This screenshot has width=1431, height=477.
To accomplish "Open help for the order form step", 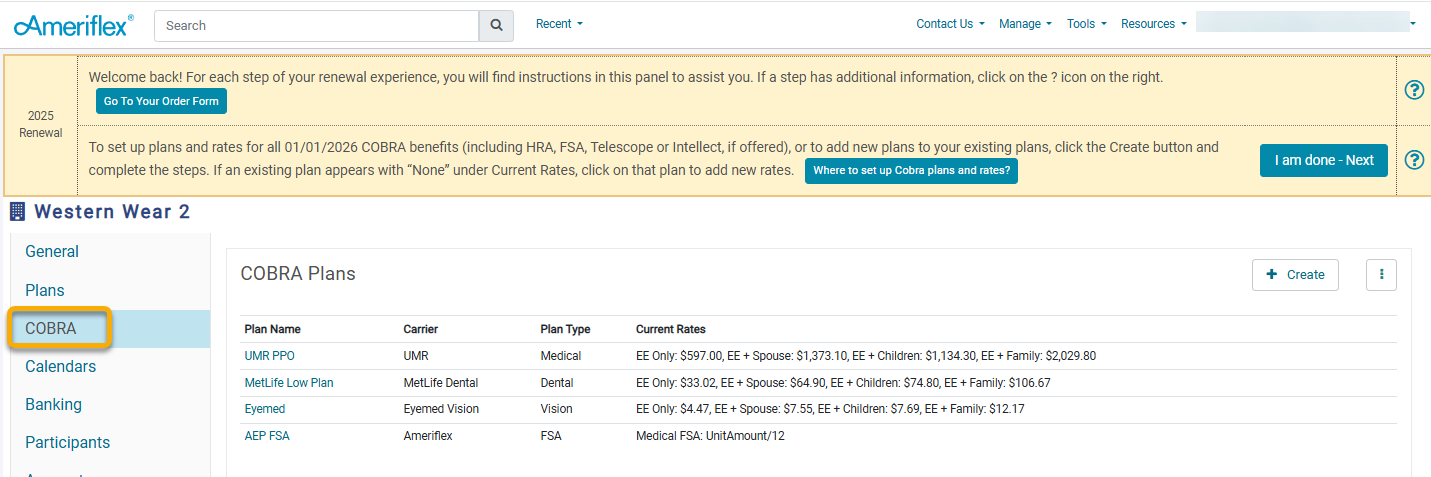I will (x=1414, y=90).
